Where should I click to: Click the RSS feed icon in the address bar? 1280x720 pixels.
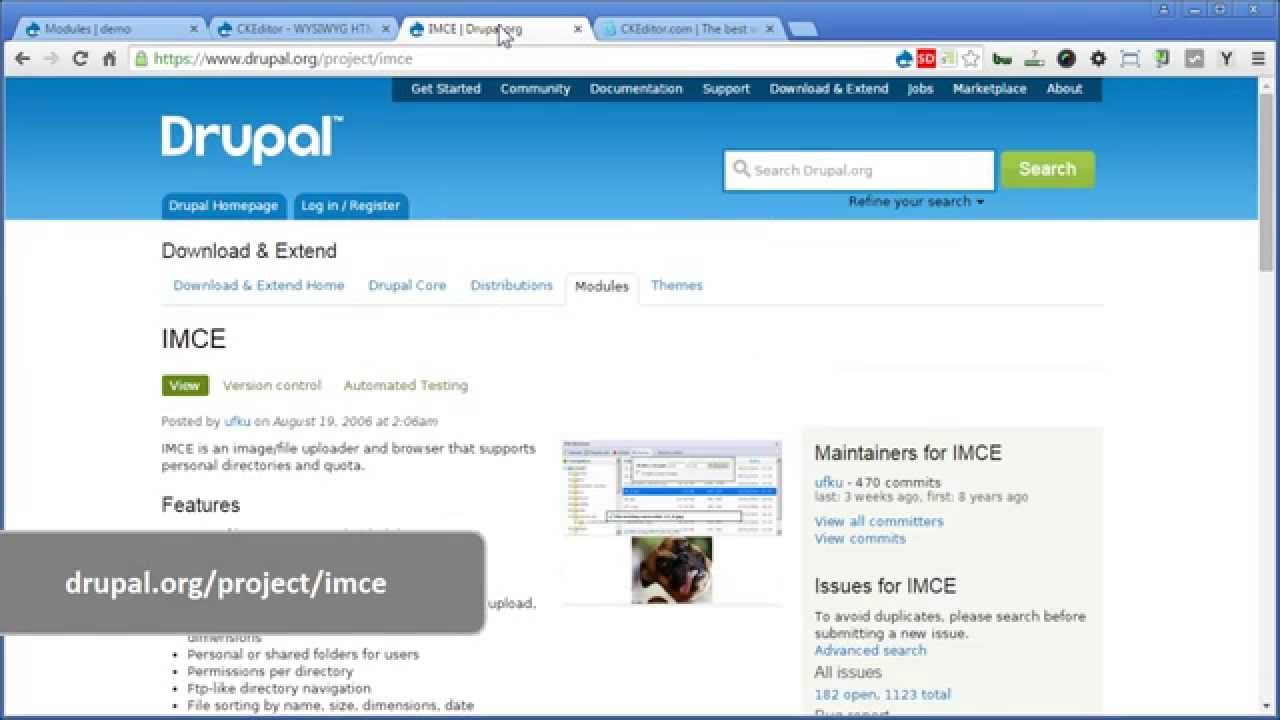pyautogui.click(x=948, y=59)
